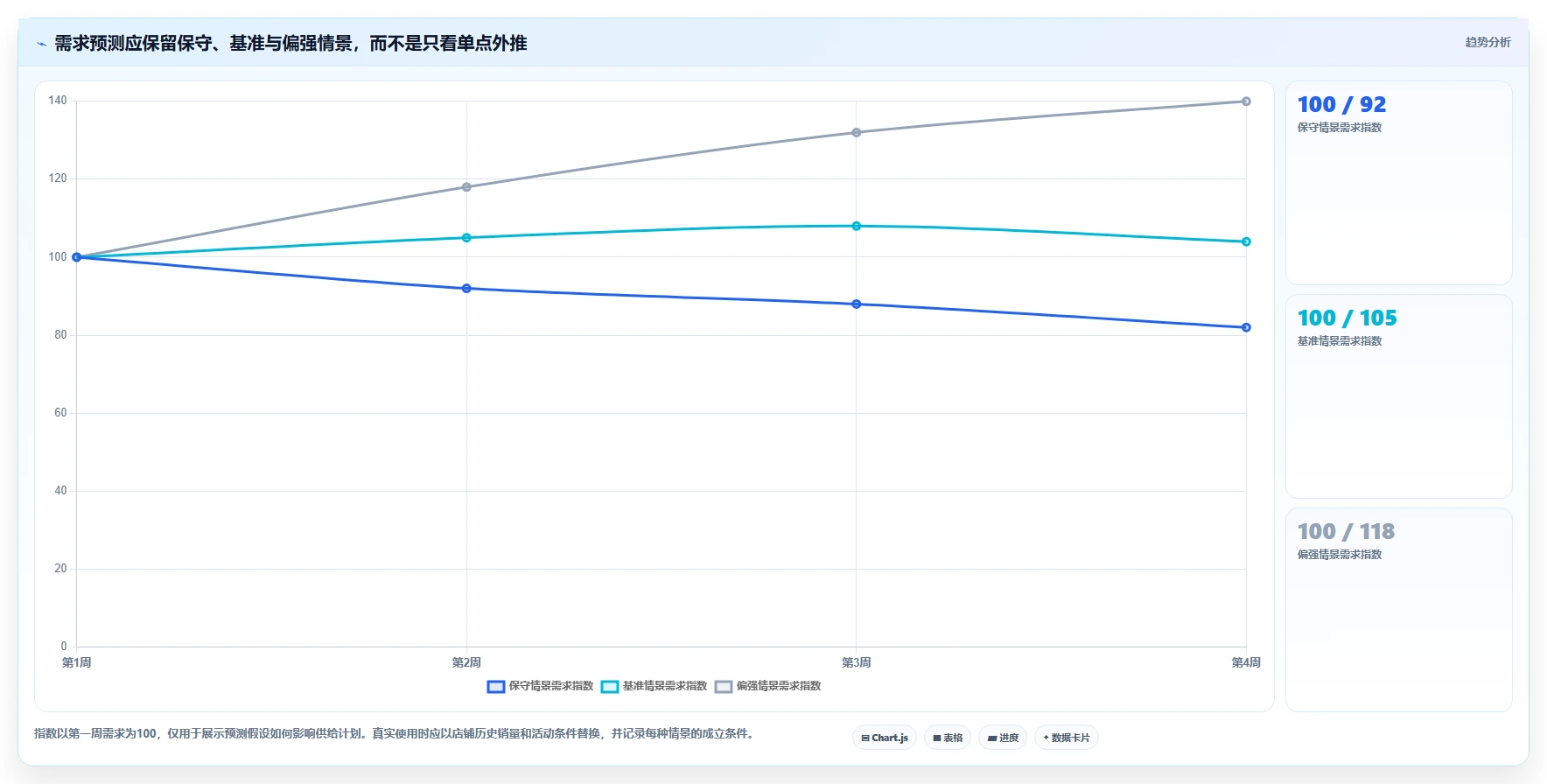This screenshot has height=784, width=1547.
Task: Select the 偏强情景 data point at 第3周
Action: click(857, 133)
